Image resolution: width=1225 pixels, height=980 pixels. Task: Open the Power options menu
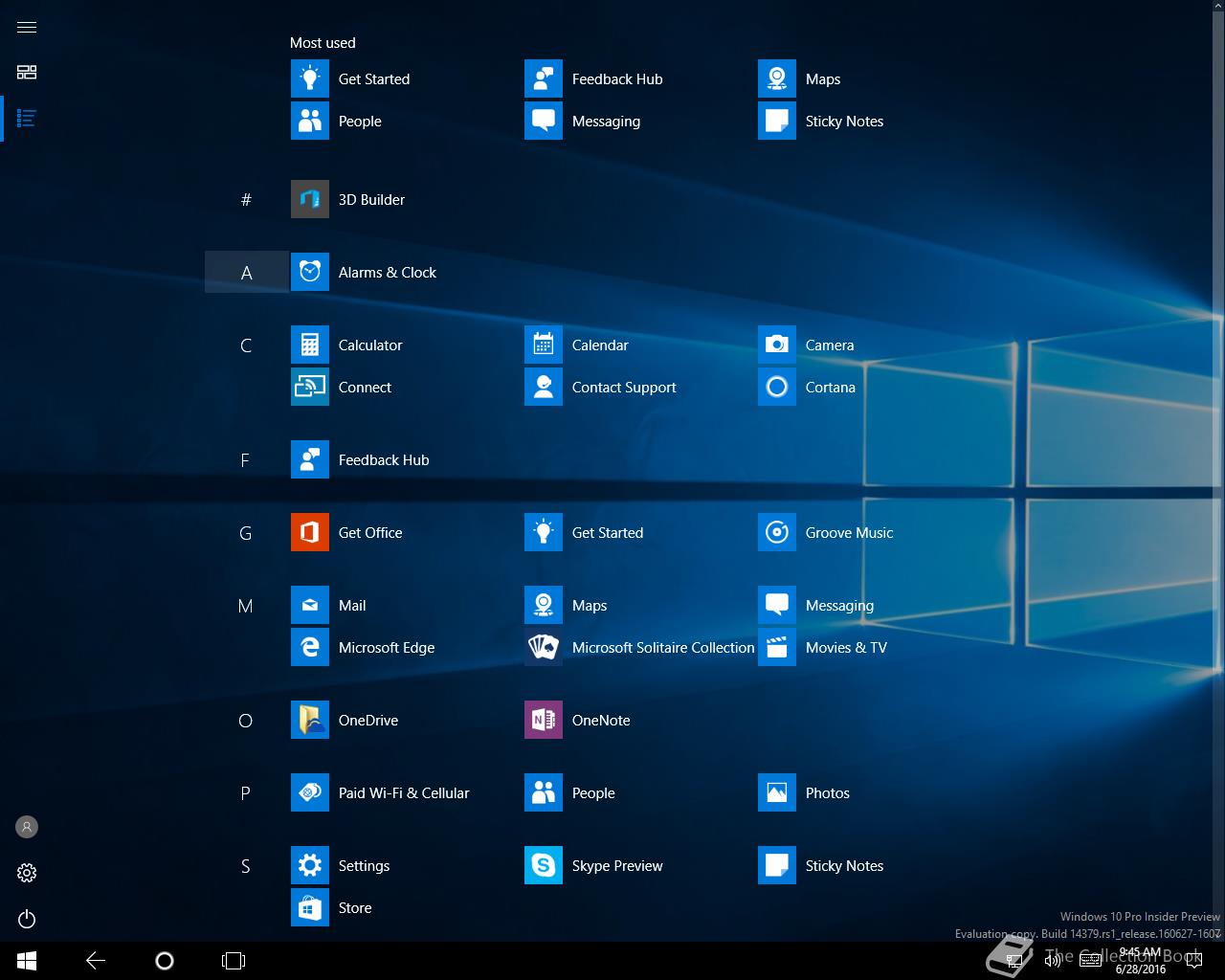27,919
